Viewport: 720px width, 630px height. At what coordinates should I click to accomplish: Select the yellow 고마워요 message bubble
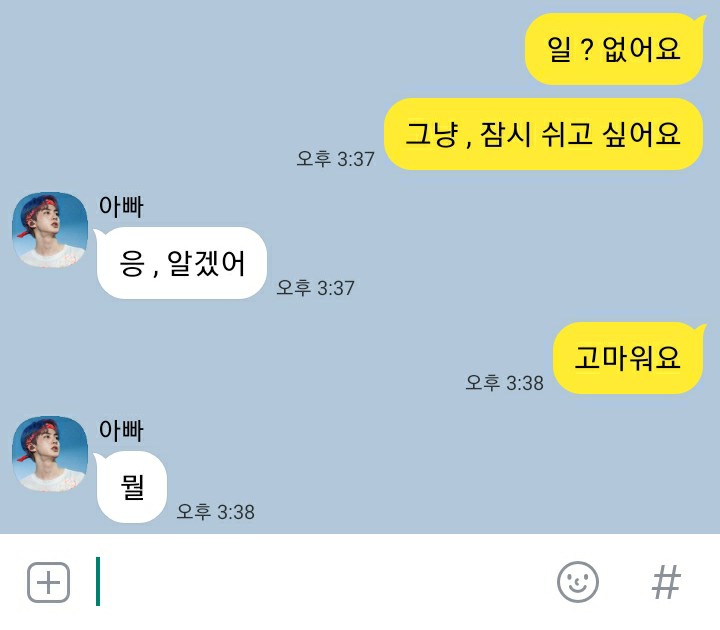click(629, 358)
